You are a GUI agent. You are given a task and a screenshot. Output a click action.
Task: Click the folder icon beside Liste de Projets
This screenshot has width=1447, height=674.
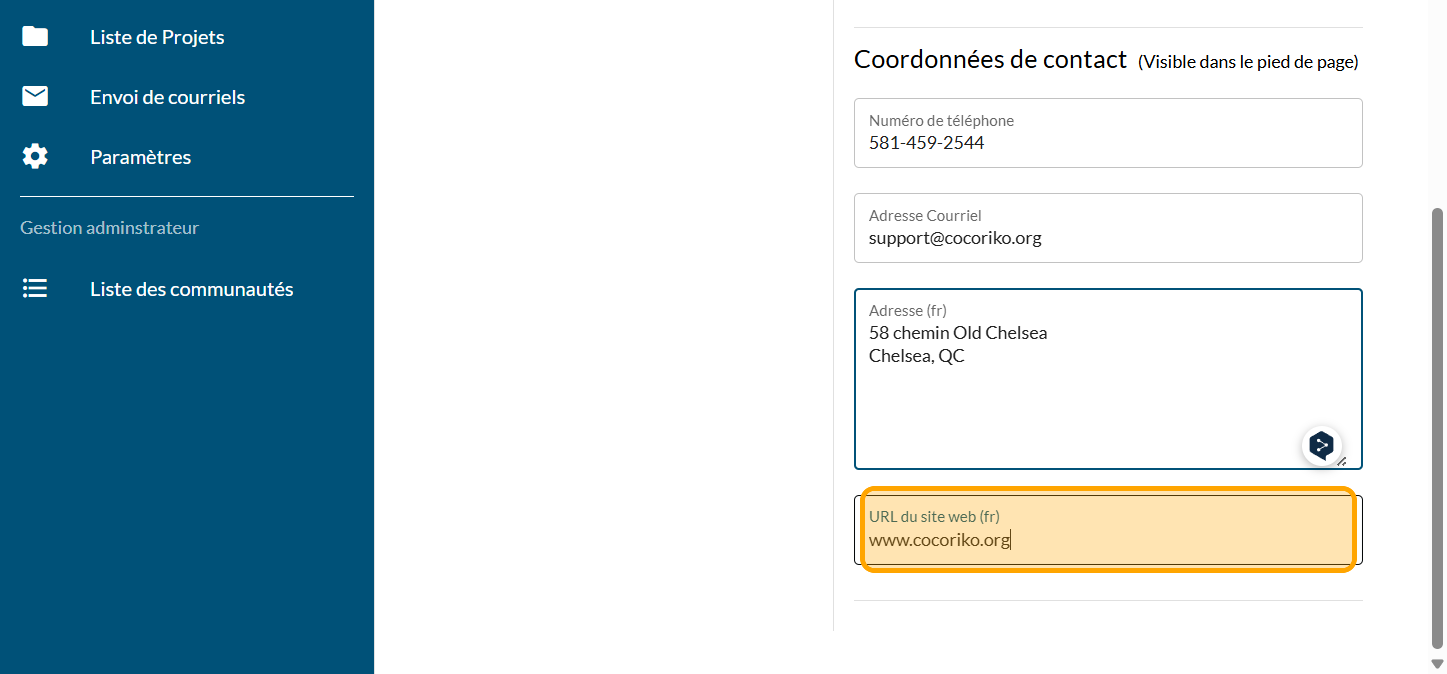tap(35, 37)
